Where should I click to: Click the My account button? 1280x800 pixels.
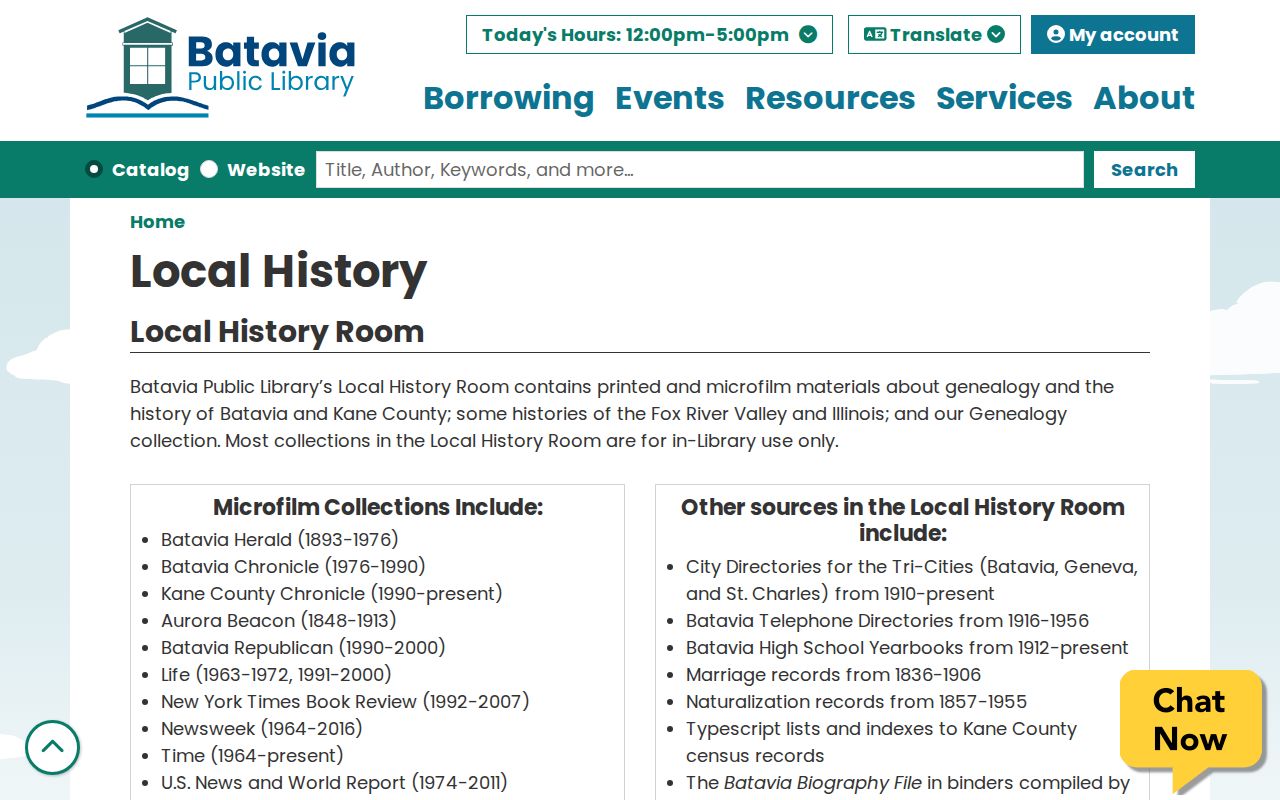coord(1113,35)
